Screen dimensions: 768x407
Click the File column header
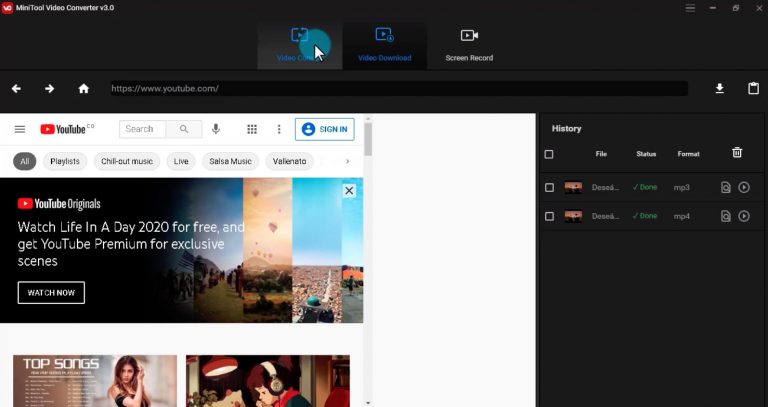coord(601,154)
